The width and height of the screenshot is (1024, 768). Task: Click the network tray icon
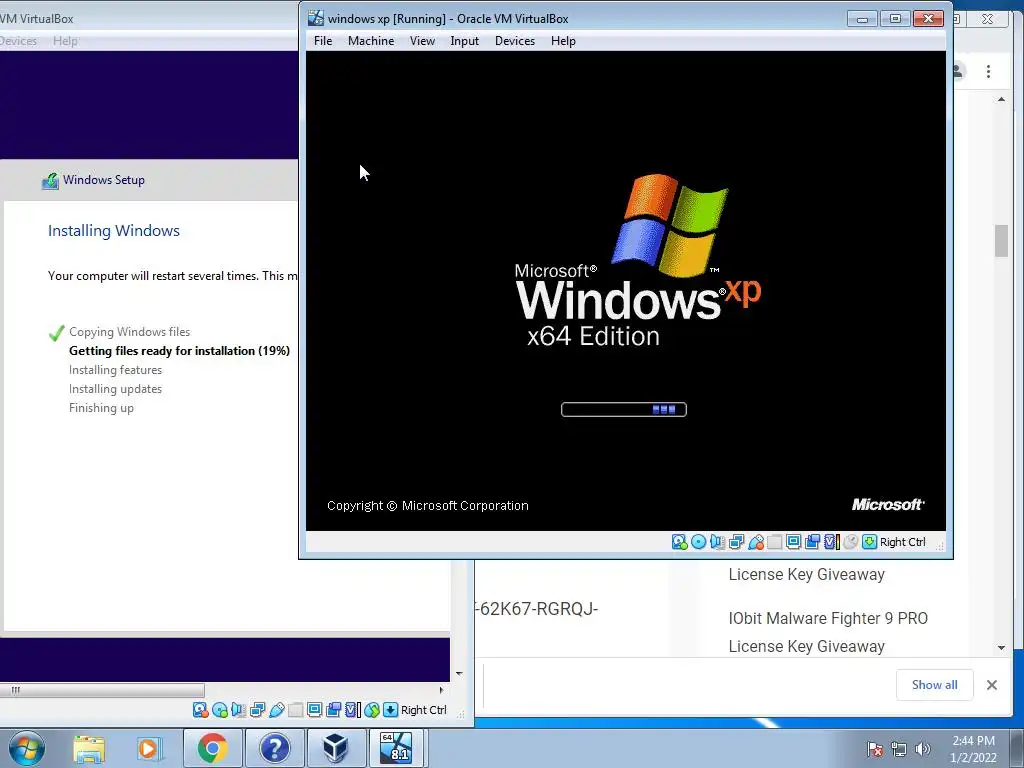coord(899,749)
